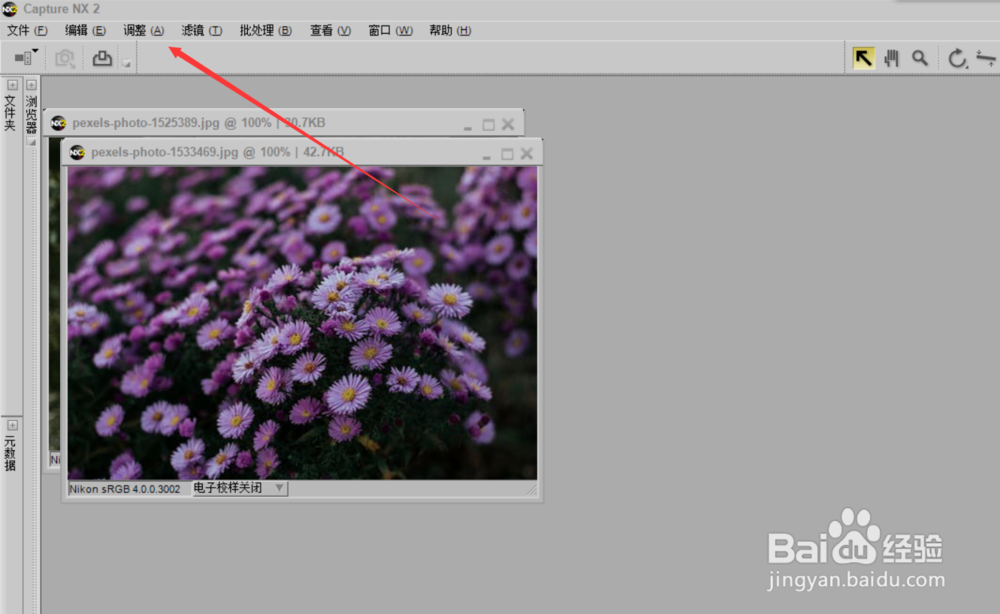
Task: Open the 电子校样关闭 soft proof dropdown
Action: tap(240, 488)
